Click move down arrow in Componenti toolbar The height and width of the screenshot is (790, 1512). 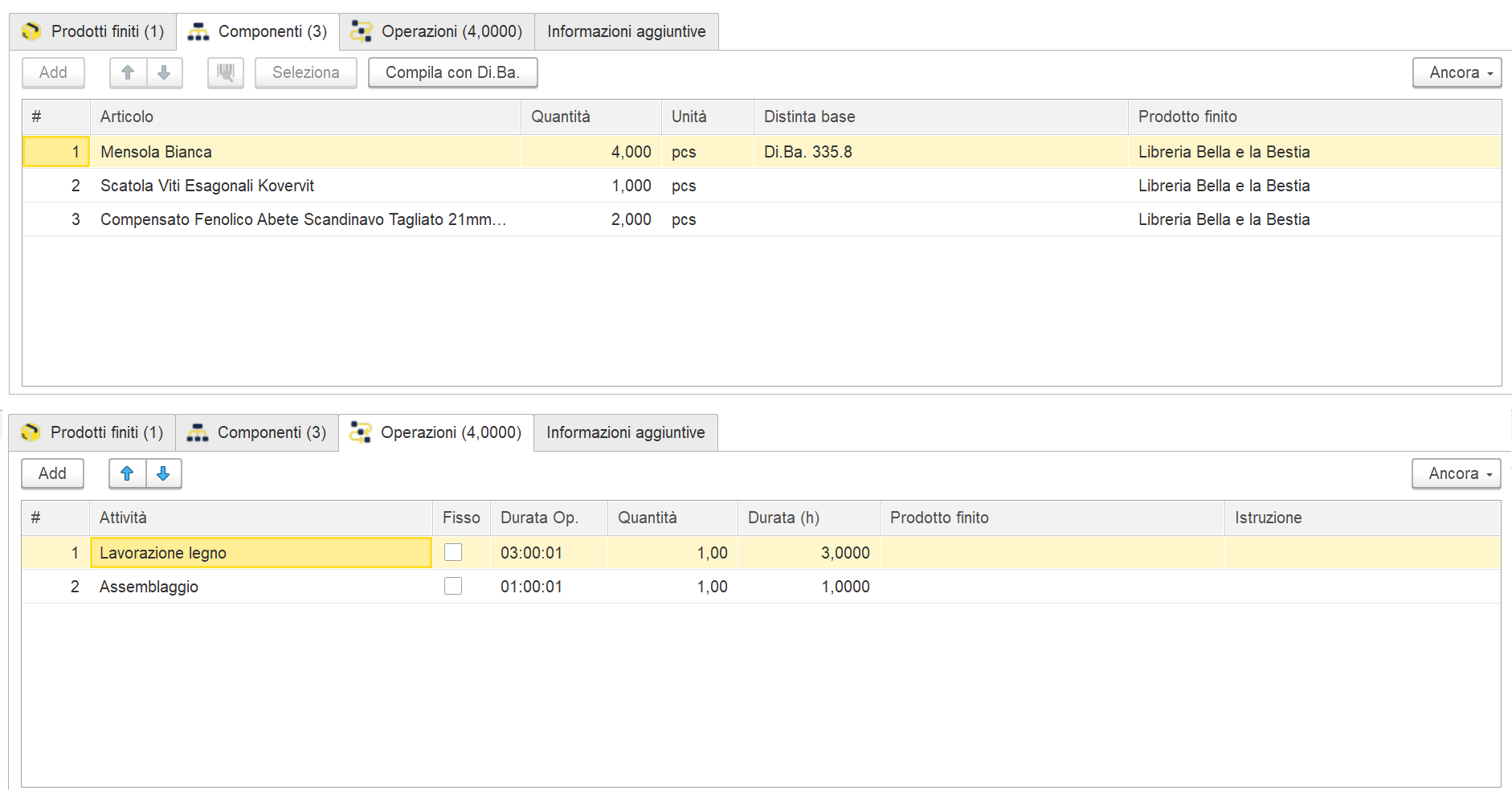coord(164,72)
